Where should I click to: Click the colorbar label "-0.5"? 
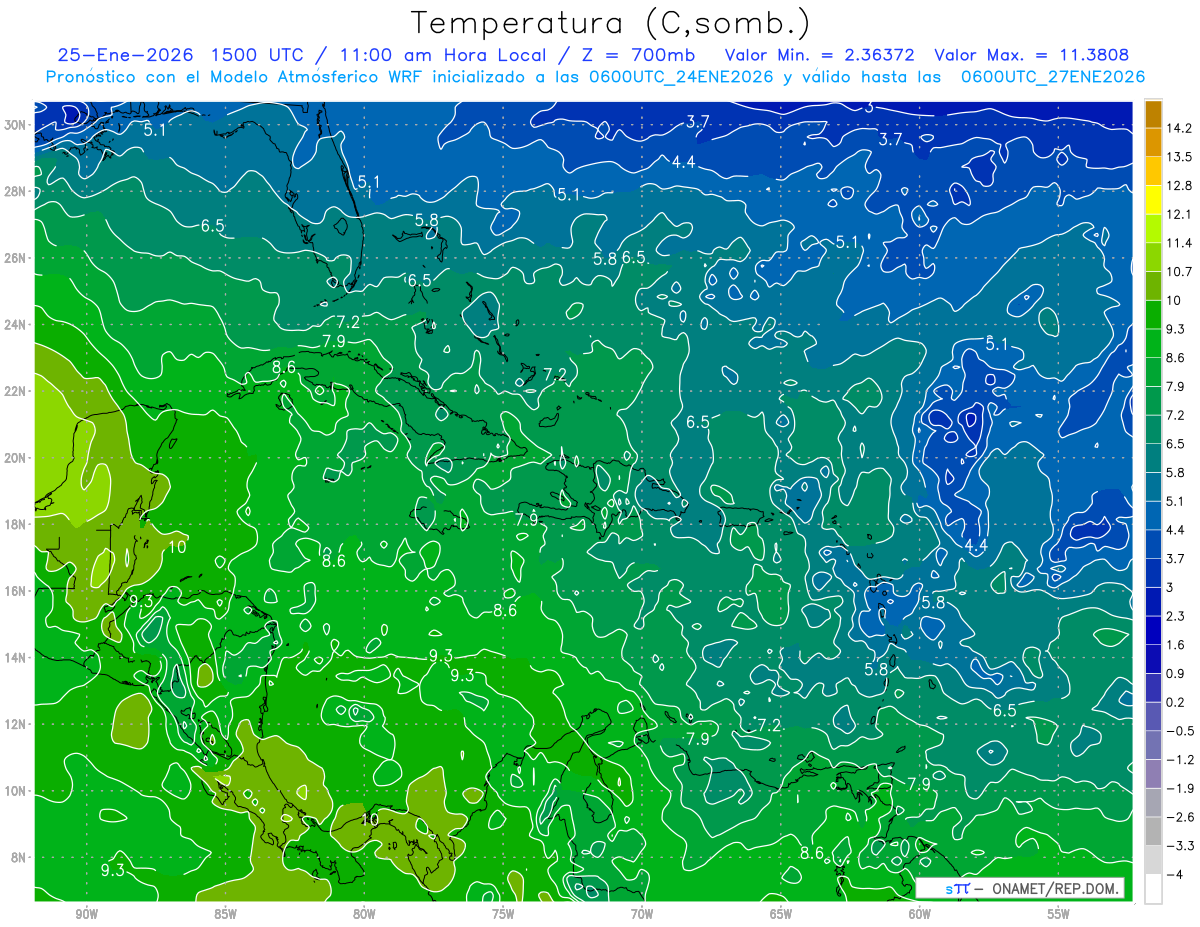click(1180, 731)
